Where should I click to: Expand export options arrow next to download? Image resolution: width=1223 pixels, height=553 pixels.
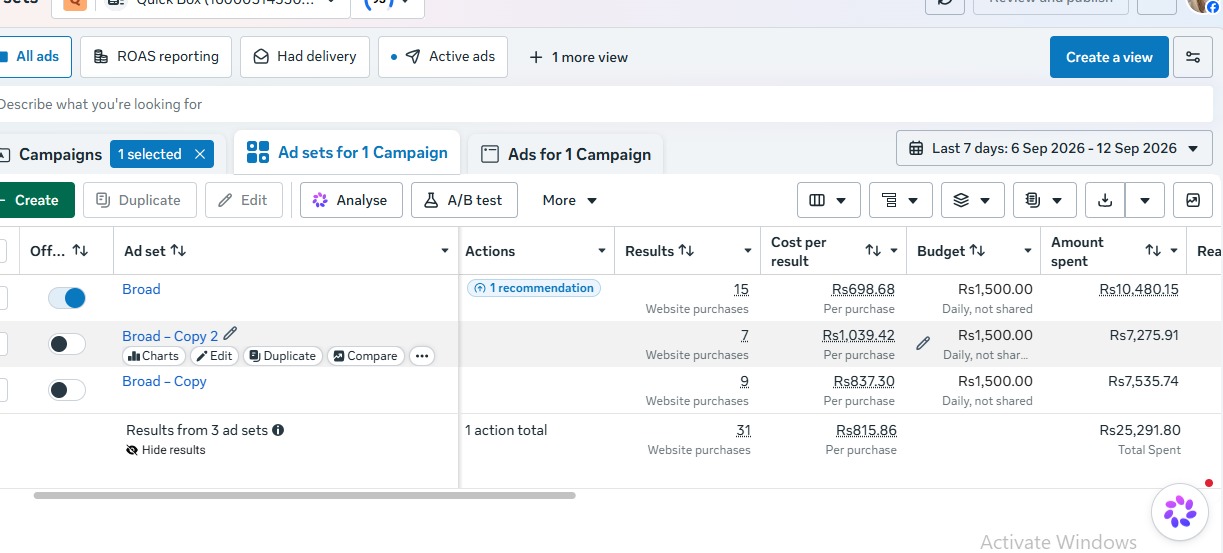point(1145,200)
